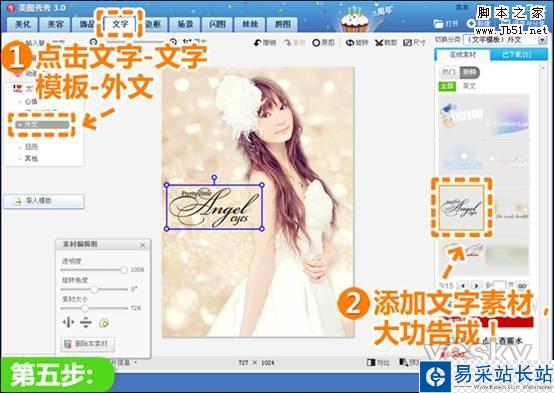Viewport: 554px width, 393px height.
Task: Adjust the 透明度 transparency slider
Action: tap(123, 270)
